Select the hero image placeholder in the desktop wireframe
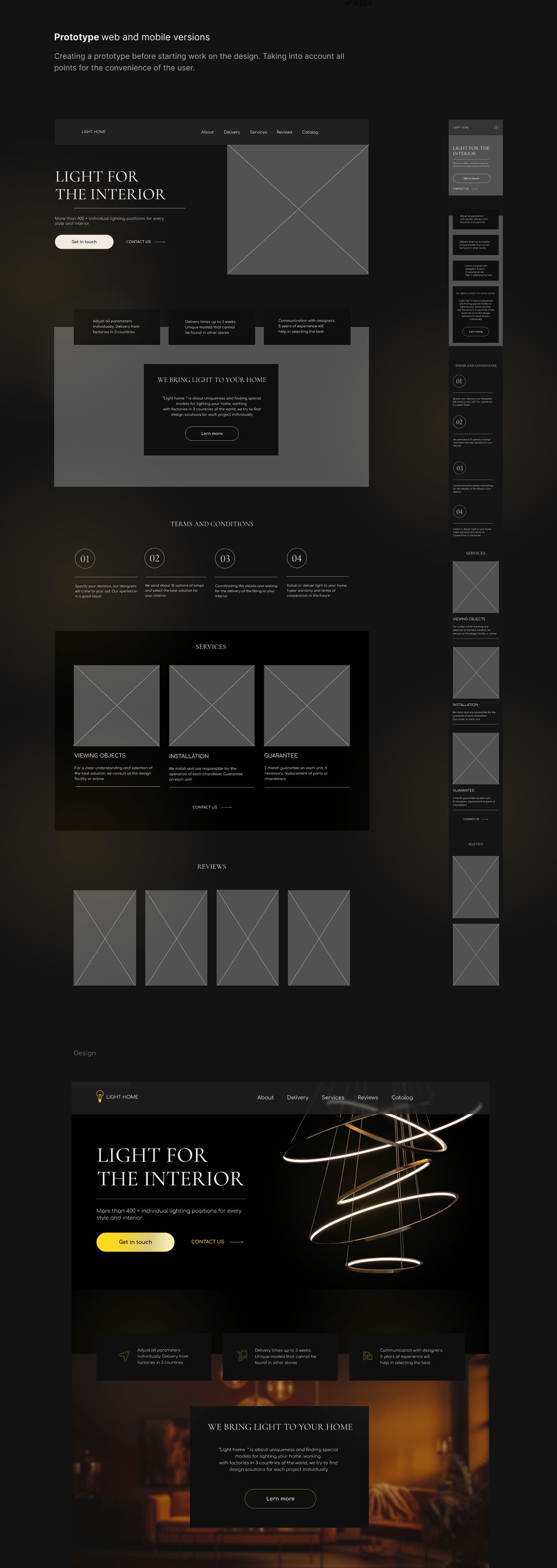 click(x=298, y=209)
